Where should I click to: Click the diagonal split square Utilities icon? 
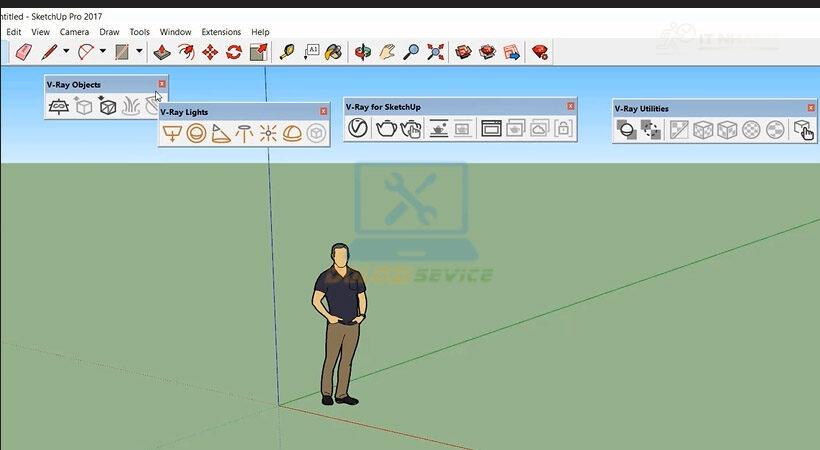coord(679,130)
